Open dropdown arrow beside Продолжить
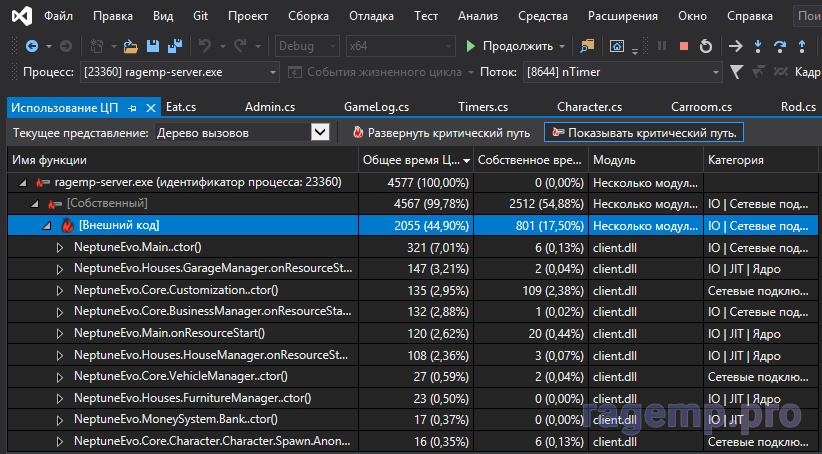This screenshot has width=822, height=454. (x=562, y=46)
